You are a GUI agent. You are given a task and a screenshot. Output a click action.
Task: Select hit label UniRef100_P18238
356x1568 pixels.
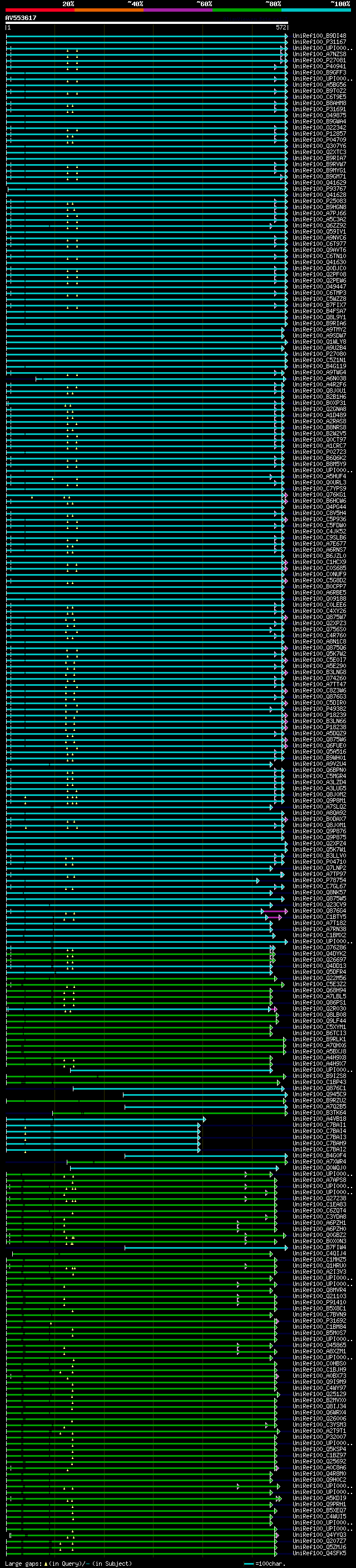(x=319, y=727)
